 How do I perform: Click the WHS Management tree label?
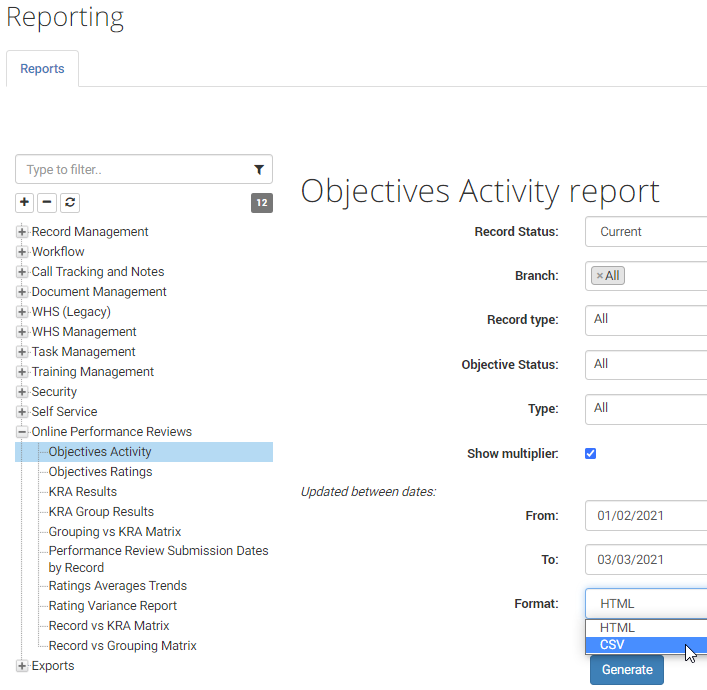83,332
